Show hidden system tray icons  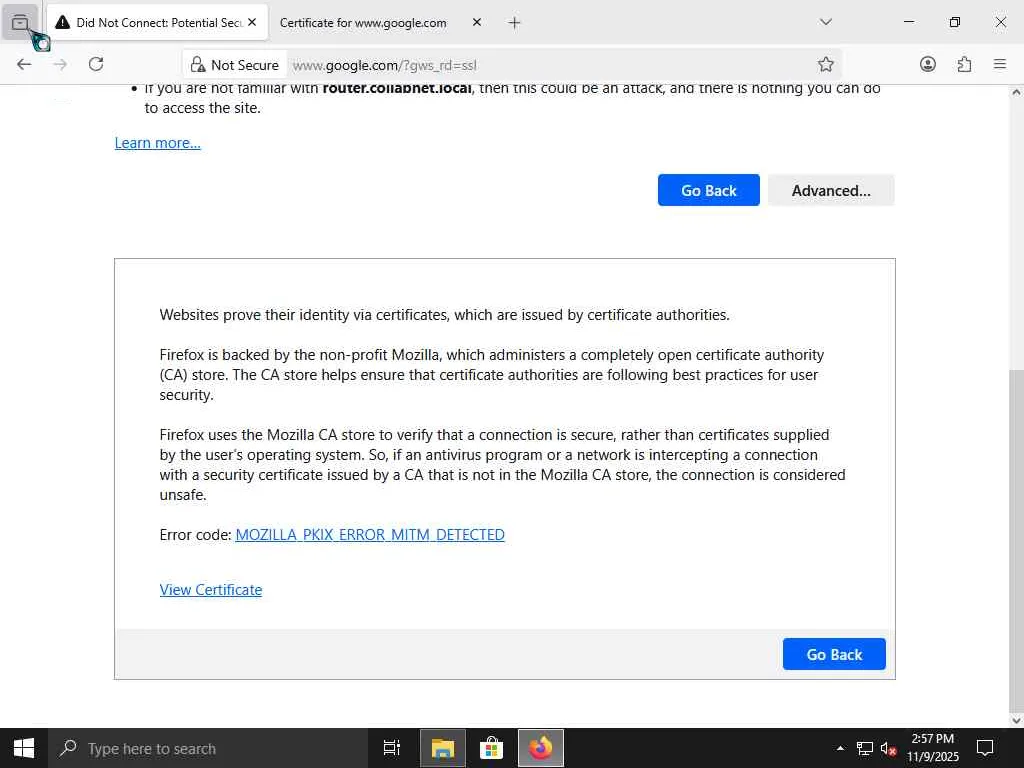pyautogui.click(x=840, y=748)
